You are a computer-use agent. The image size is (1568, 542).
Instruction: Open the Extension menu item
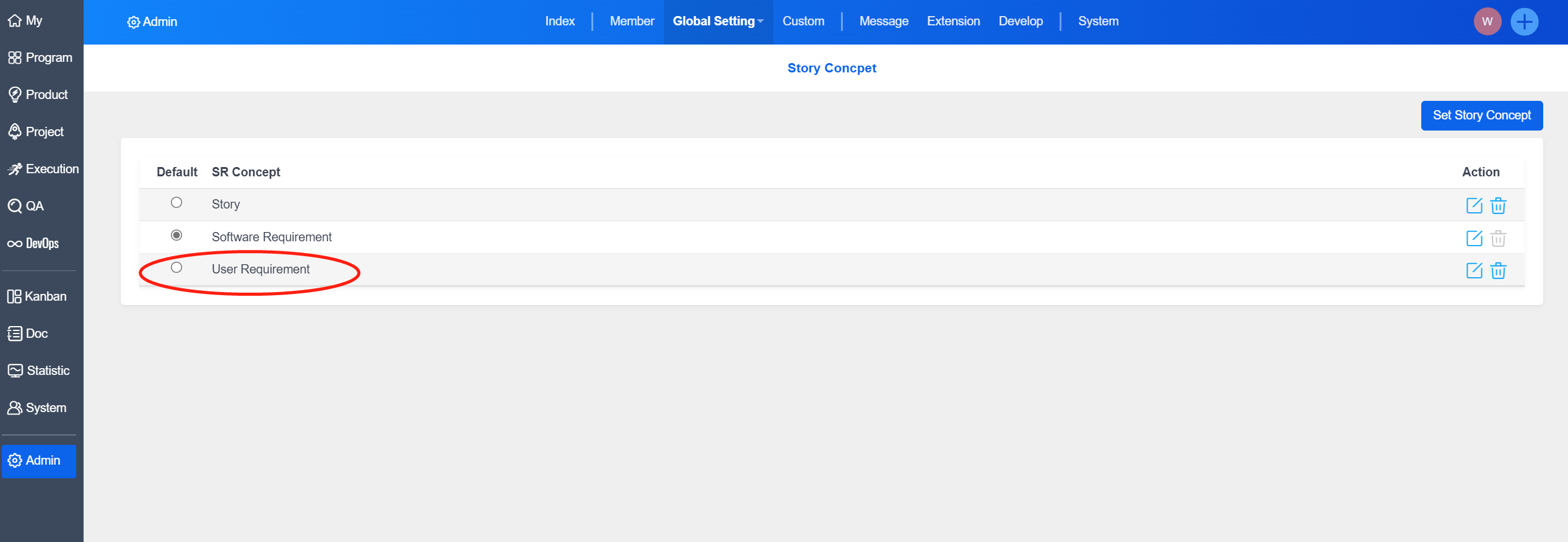point(953,22)
